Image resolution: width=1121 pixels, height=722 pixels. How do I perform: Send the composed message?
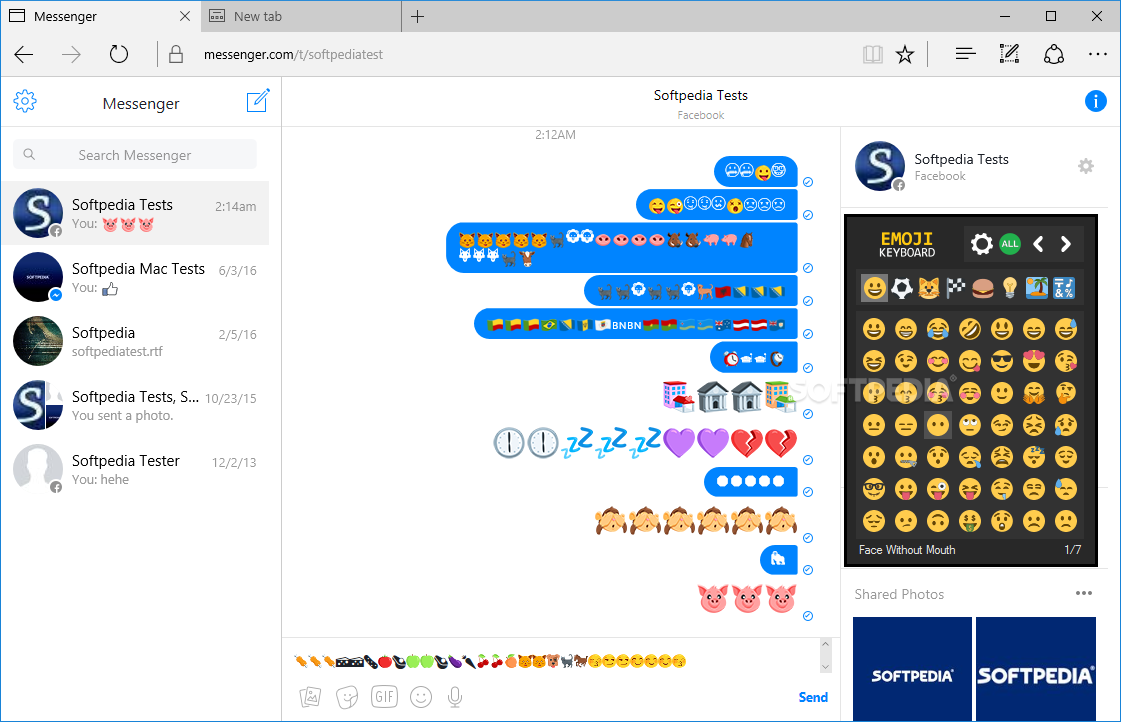pyautogui.click(x=813, y=697)
